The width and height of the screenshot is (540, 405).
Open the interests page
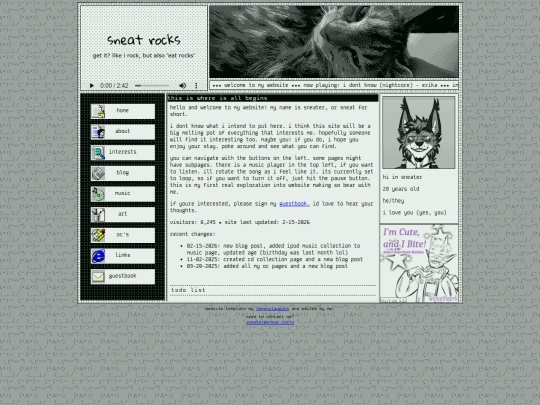pyautogui.click(x=123, y=153)
